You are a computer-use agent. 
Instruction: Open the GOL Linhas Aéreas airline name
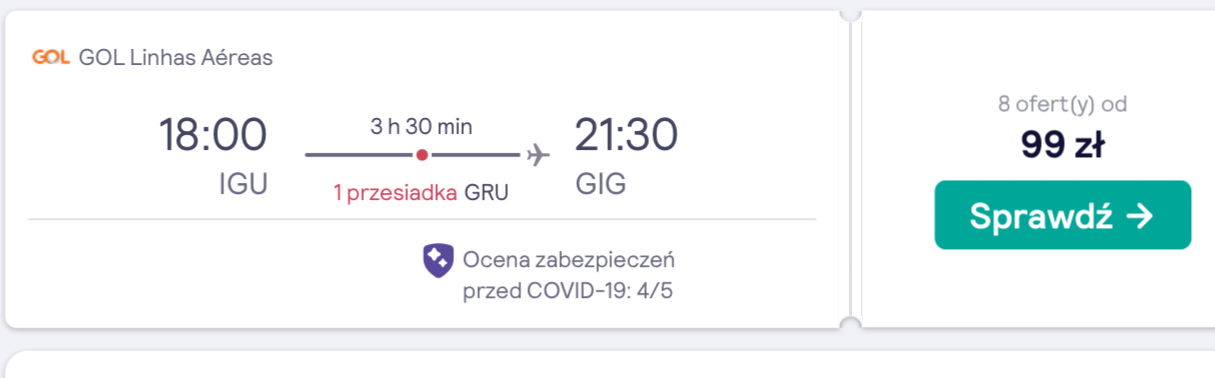[176, 58]
